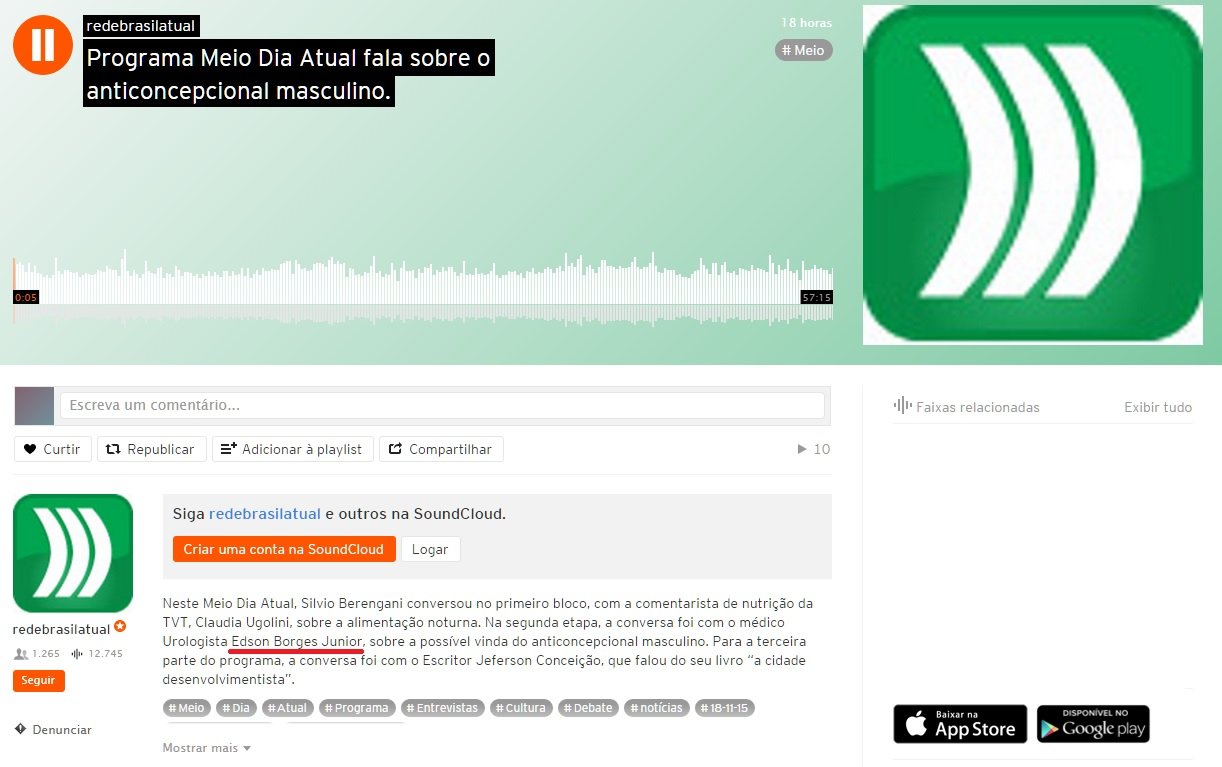Open Exibir tudo related tracks
This screenshot has width=1222, height=767.
pos(1158,407)
